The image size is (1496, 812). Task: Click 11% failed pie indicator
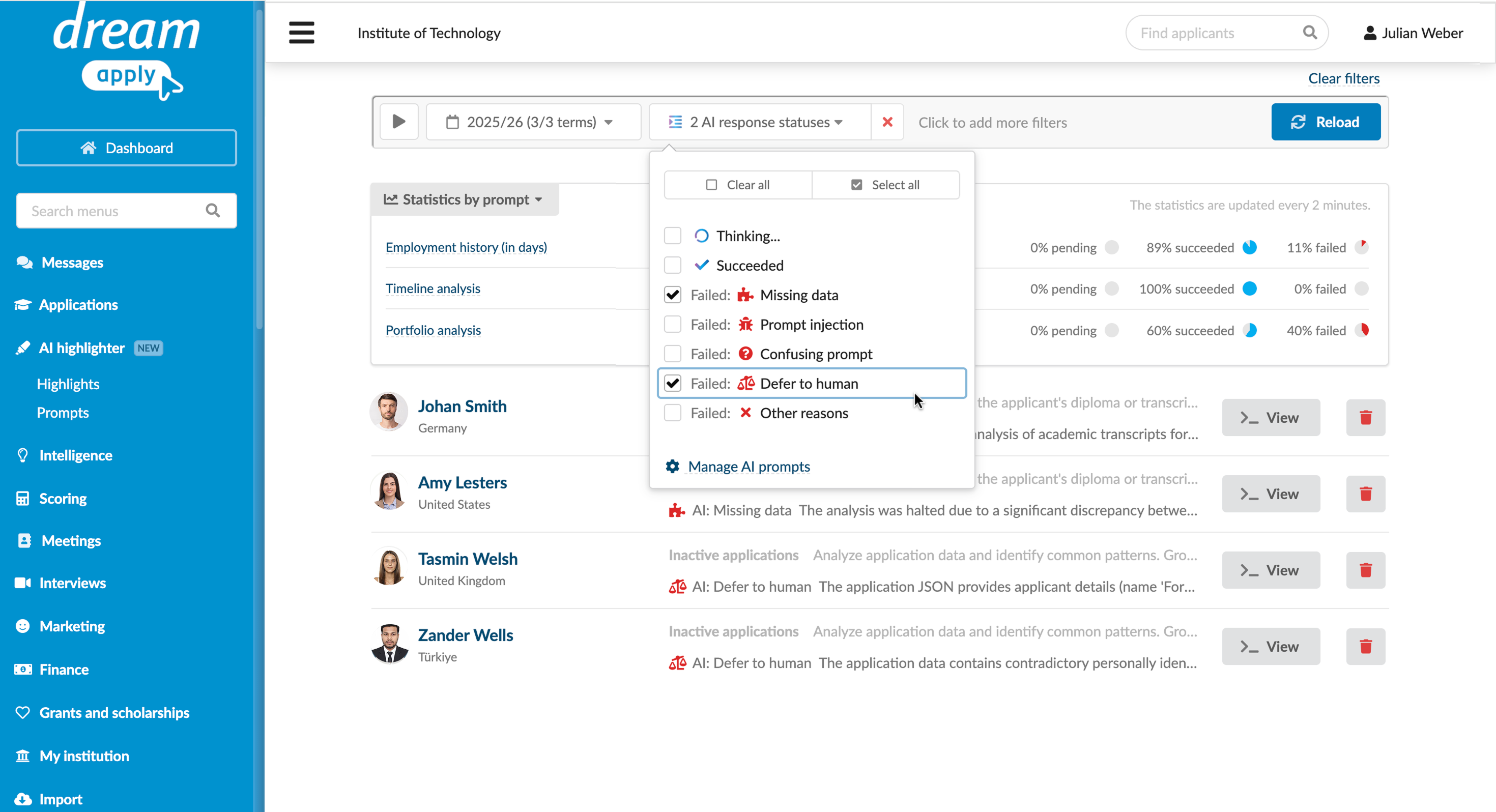[1361, 247]
